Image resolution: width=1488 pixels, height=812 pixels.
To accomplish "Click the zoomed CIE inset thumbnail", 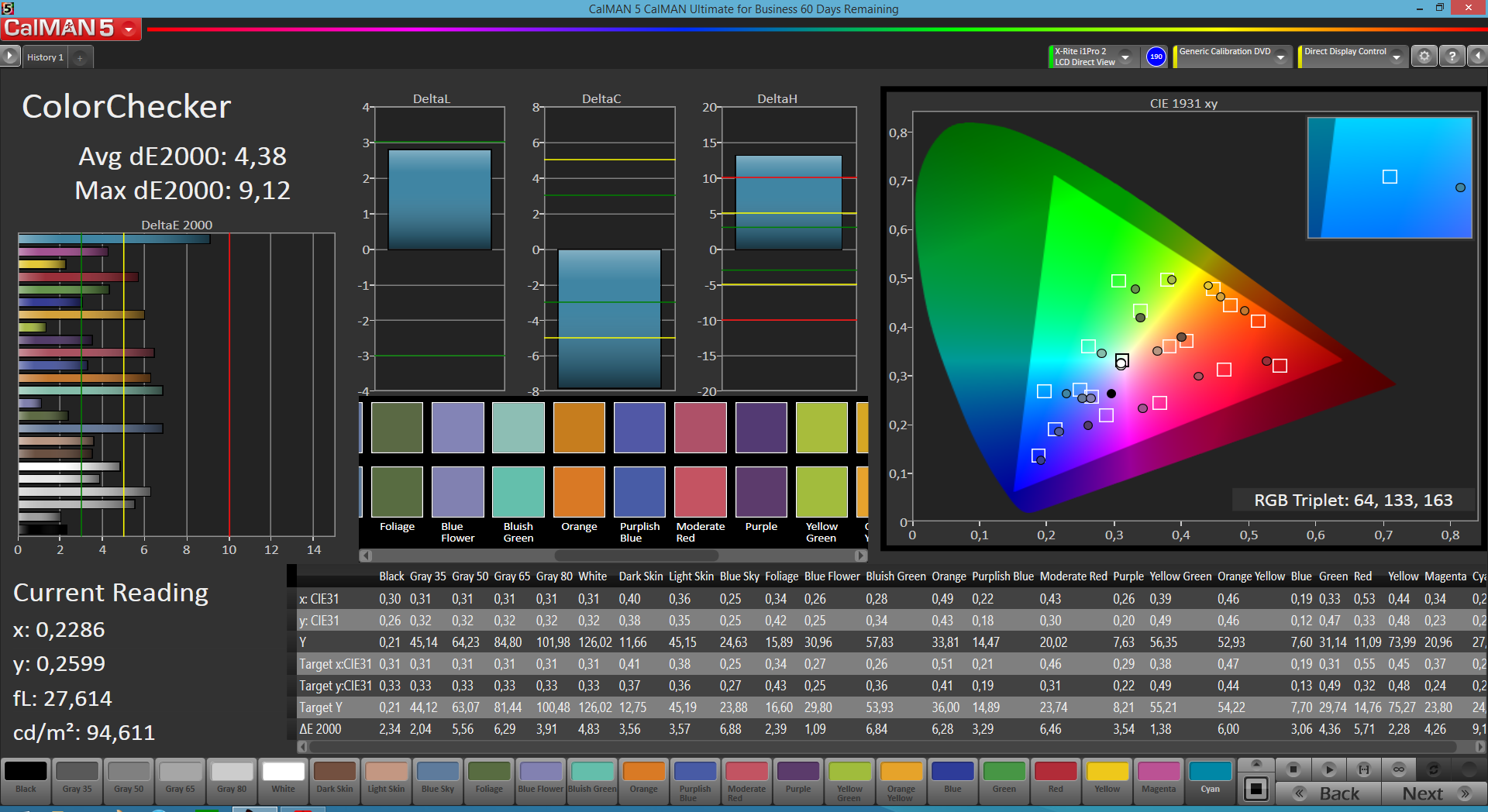I will point(1390,177).
